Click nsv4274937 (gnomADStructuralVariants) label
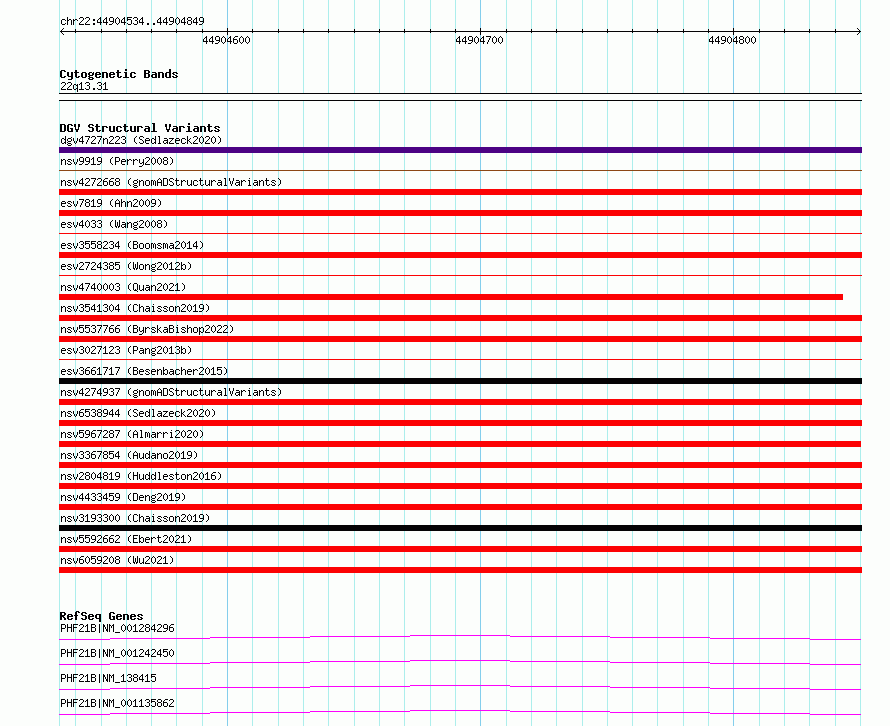 pos(171,392)
